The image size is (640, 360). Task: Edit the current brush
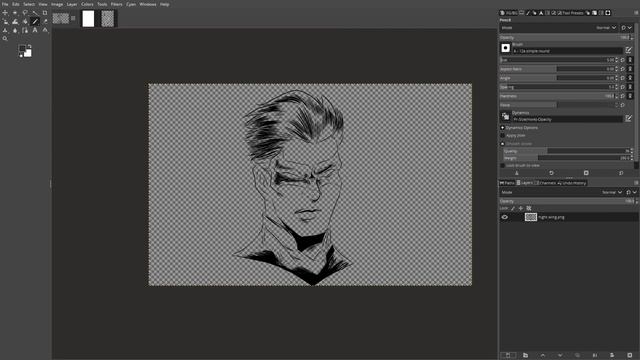pyautogui.click(x=628, y=50)
